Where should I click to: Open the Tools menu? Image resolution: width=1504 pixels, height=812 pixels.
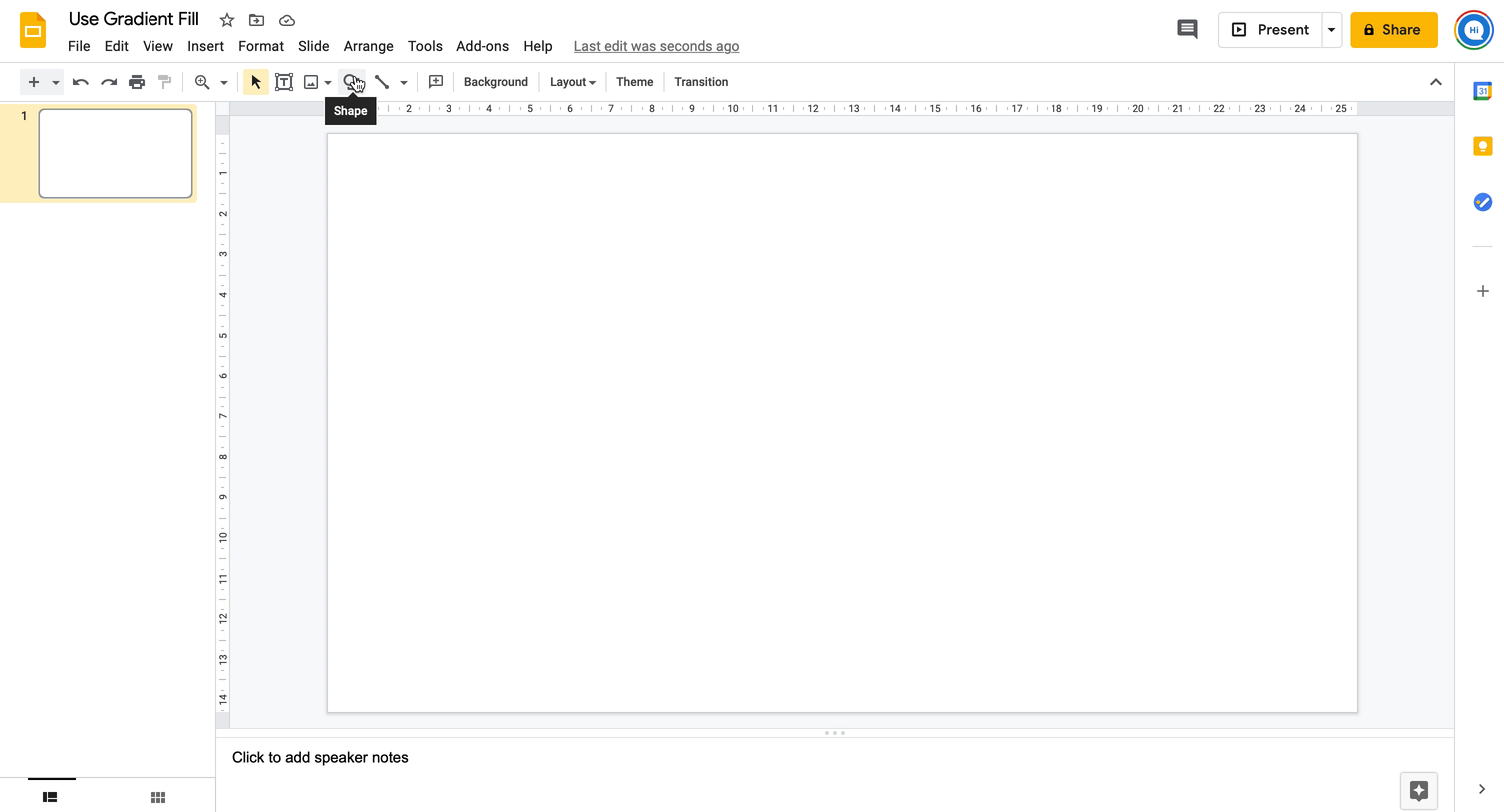tap(425, 46)
